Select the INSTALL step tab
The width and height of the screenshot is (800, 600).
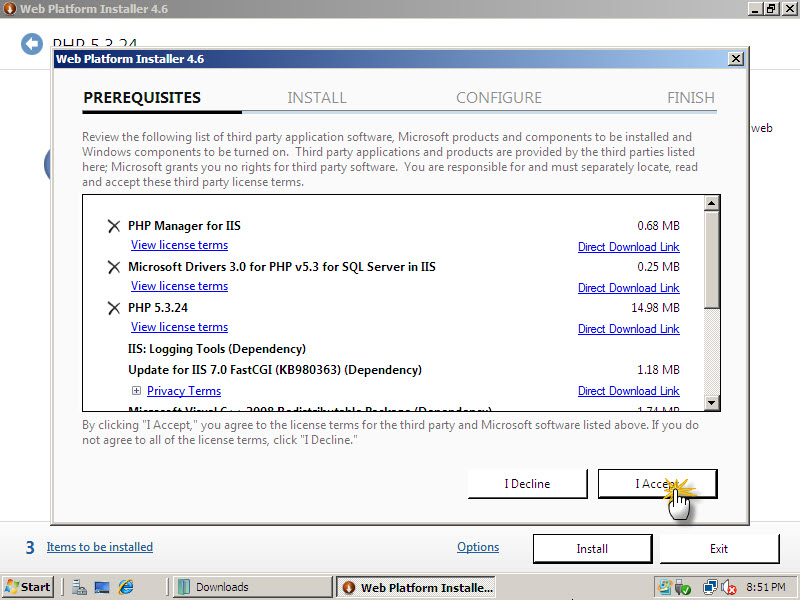pyautogui.click(x=317, y=97)
